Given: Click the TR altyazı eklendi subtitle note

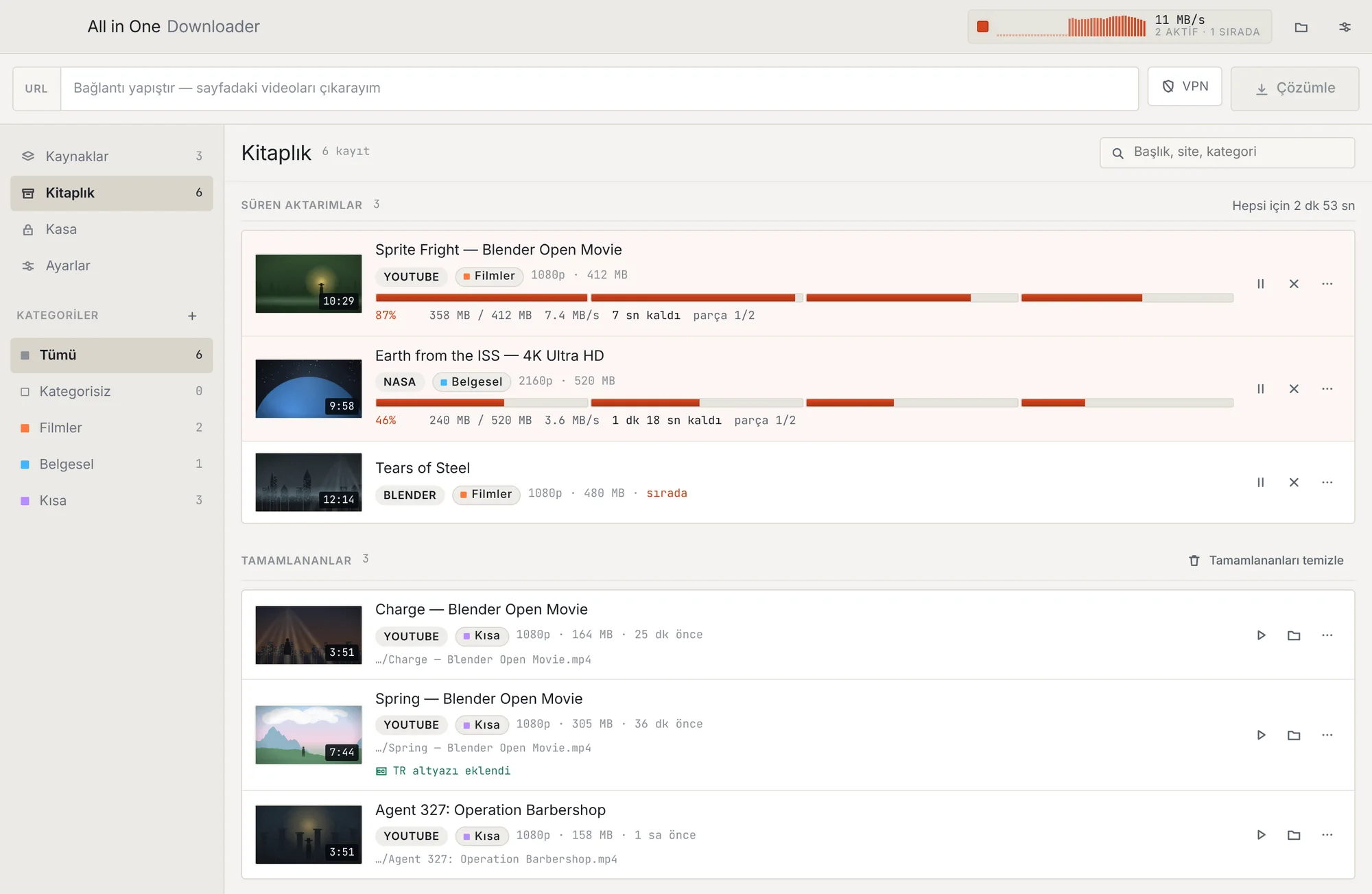Looking at the screenshot, I should 443,771.
